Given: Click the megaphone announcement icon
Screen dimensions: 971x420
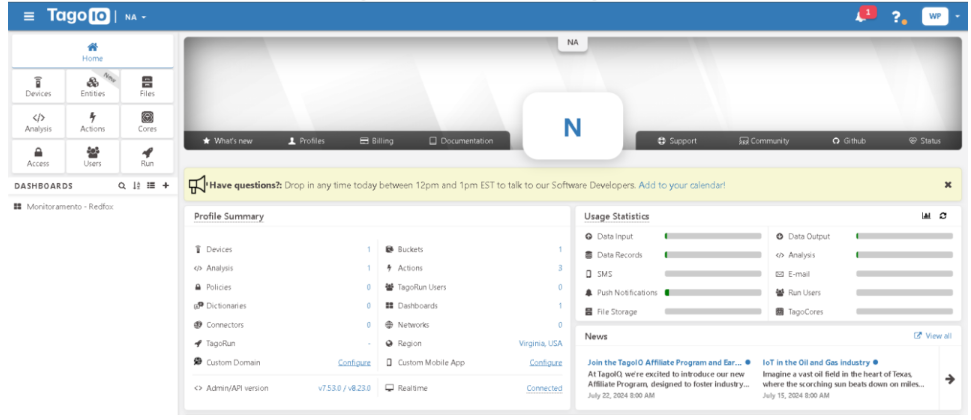Looking at the screenshot, I should point(197,185).
